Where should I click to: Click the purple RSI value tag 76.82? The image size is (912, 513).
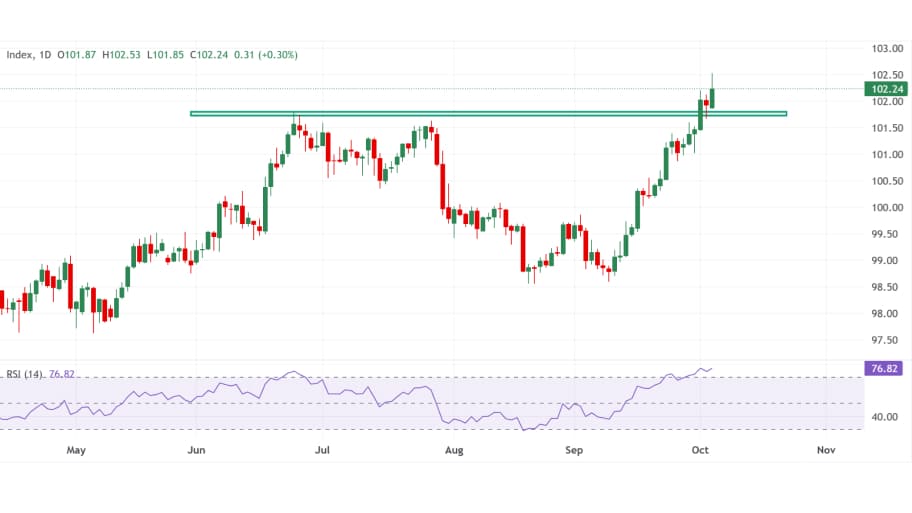pos(883,368)
